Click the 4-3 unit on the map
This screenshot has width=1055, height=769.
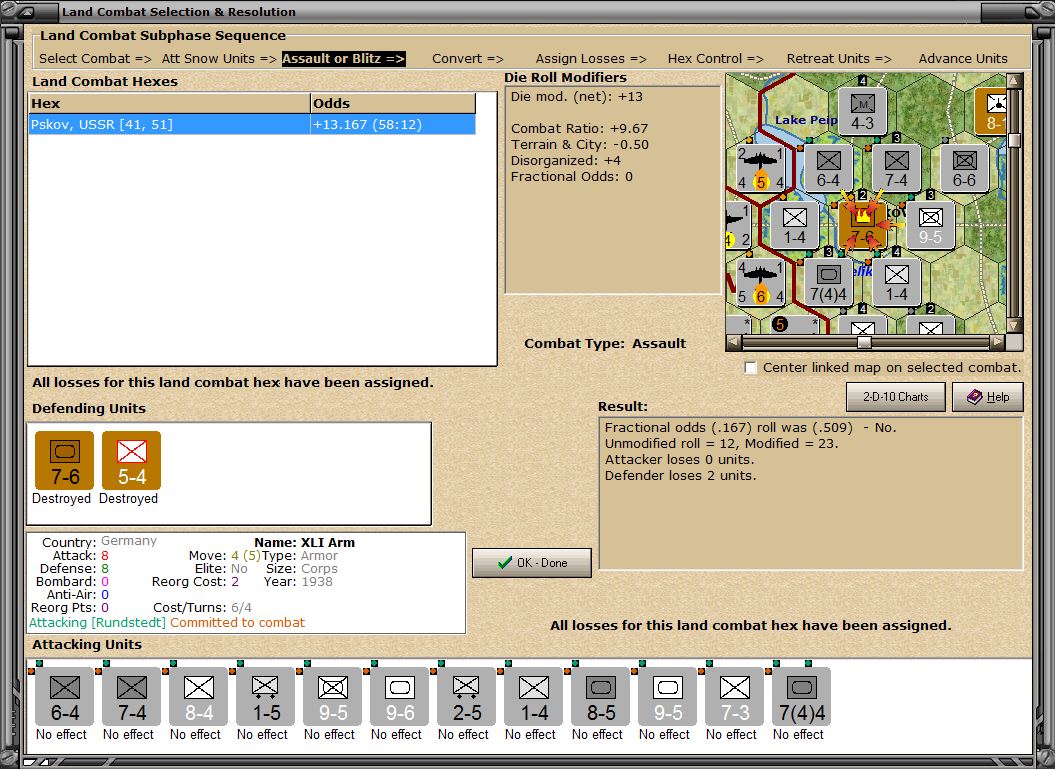tap(863, 111)
